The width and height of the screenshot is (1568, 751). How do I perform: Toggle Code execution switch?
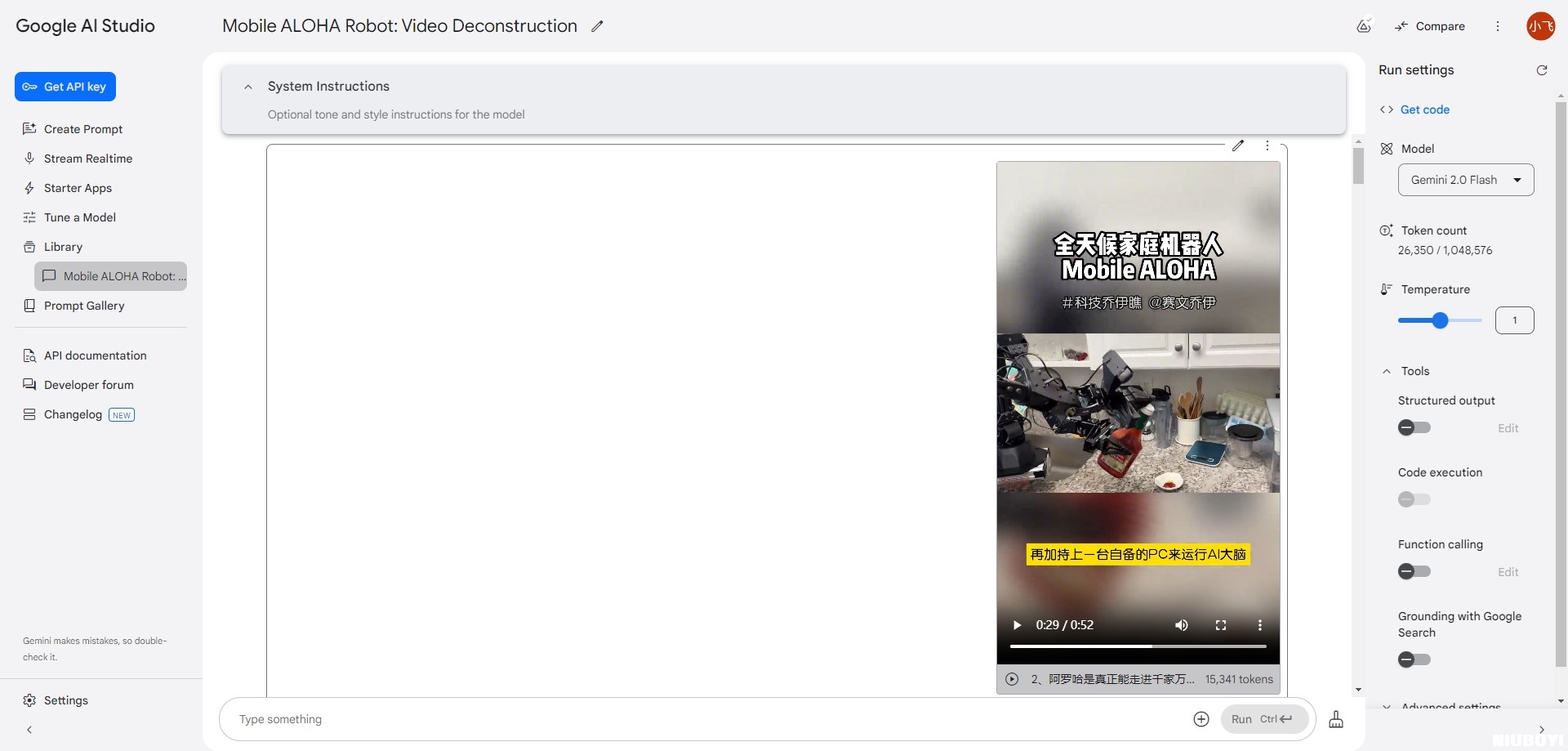pyautogui.click(x=1414, y=499)
